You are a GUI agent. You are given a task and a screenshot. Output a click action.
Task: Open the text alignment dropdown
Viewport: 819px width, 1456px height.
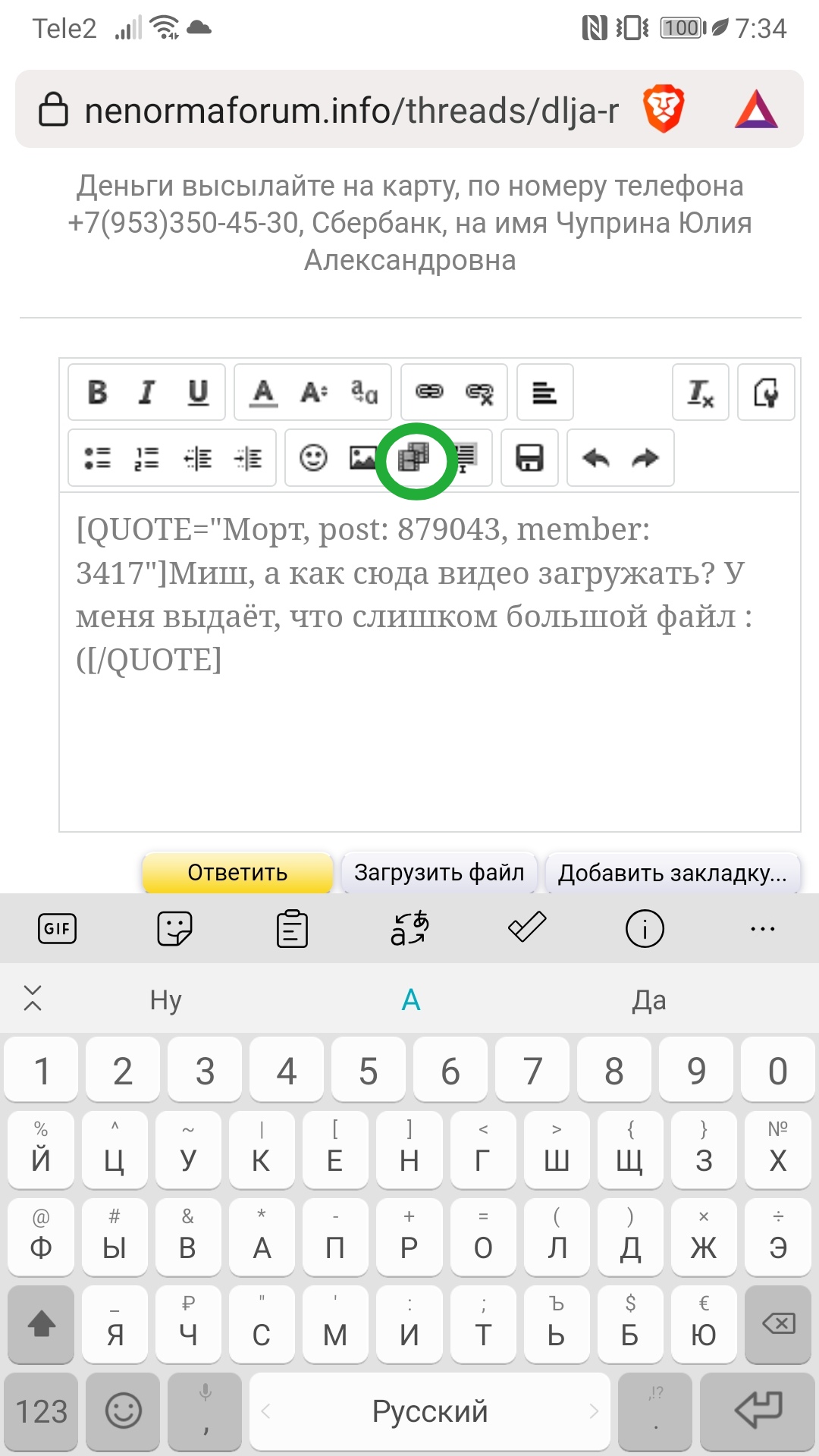[x=544, y=392]
